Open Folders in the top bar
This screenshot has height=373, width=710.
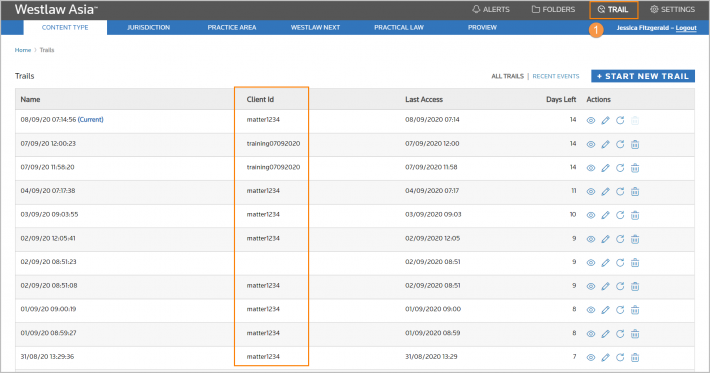pos(553,10)
